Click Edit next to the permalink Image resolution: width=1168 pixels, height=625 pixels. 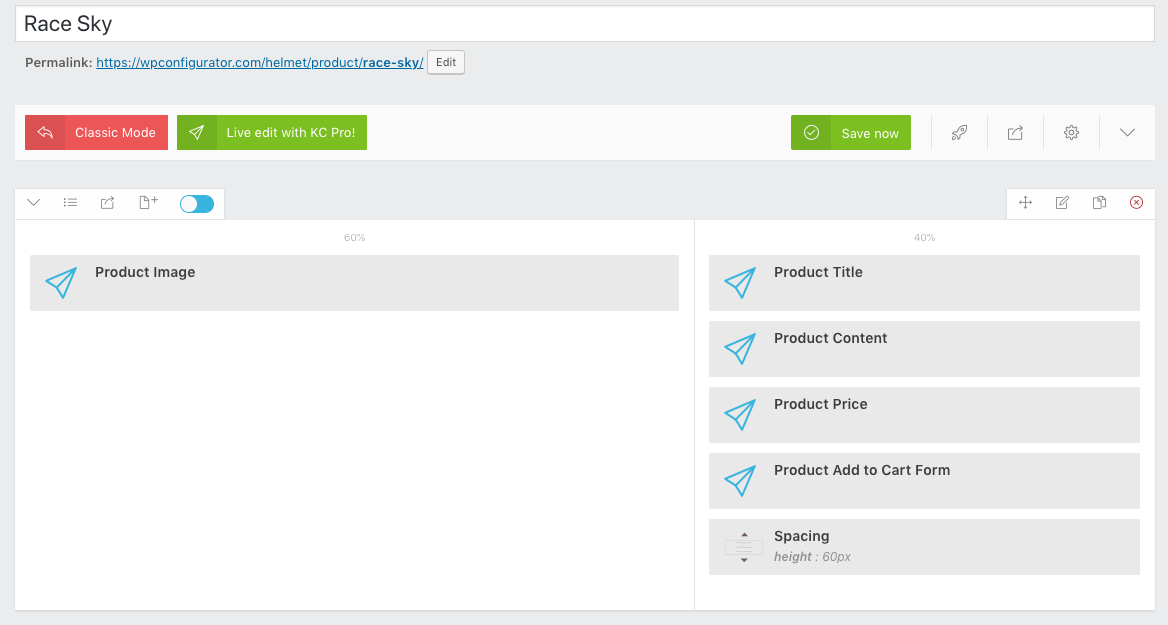click(x=446, y=63)
